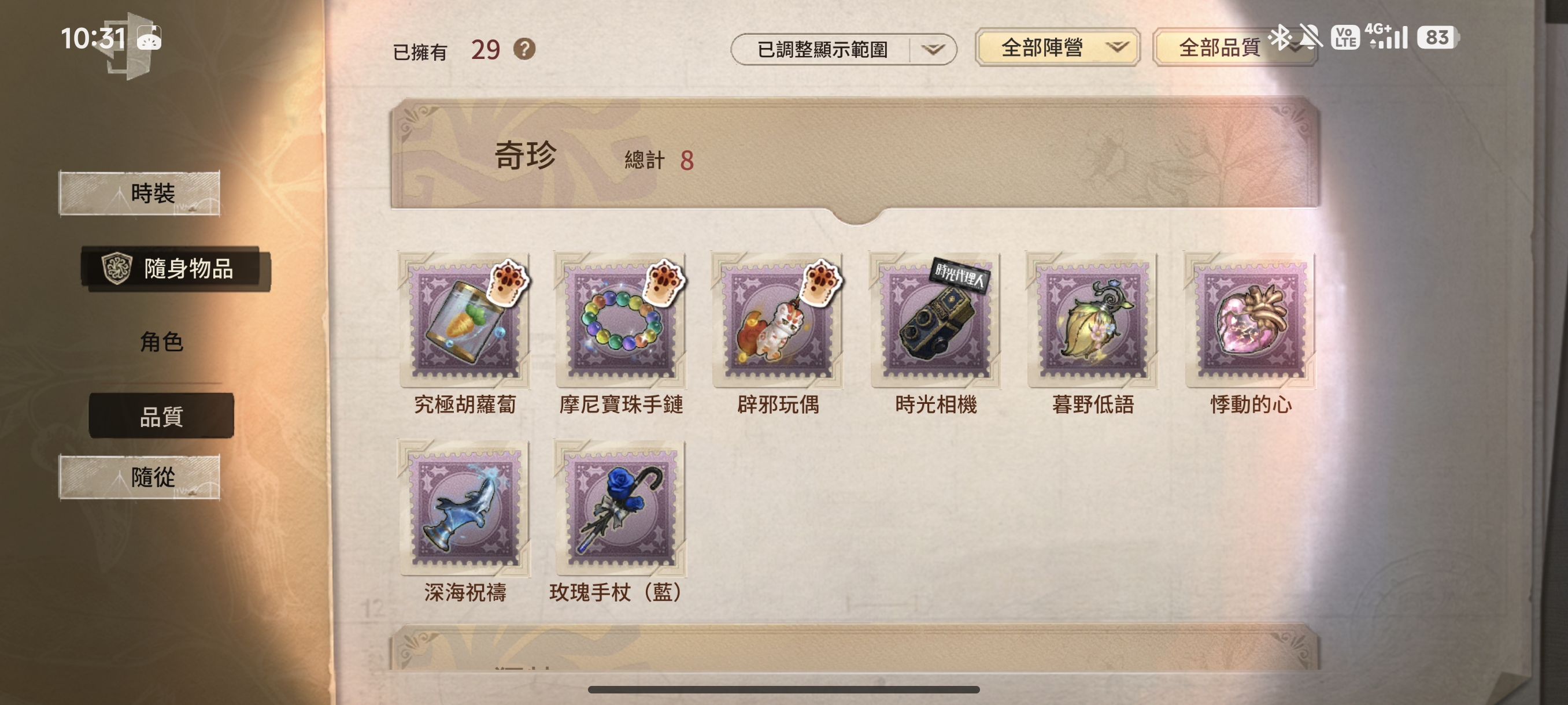Switch to the 時裝 tab

(139, 194)
